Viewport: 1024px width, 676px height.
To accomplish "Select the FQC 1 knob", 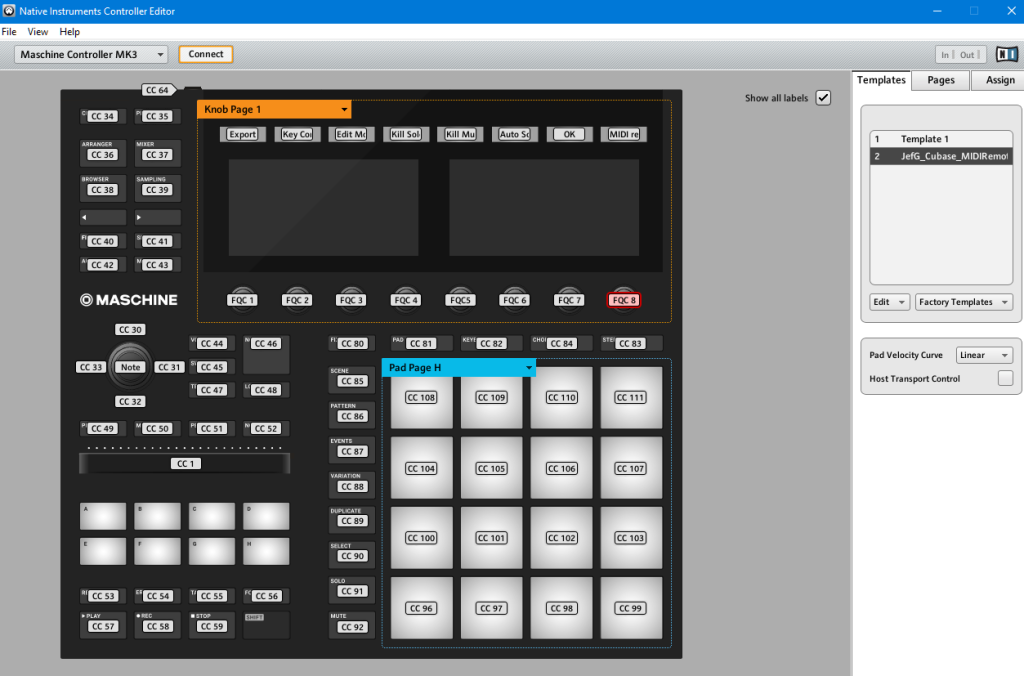I will click(x=242, y=300).
